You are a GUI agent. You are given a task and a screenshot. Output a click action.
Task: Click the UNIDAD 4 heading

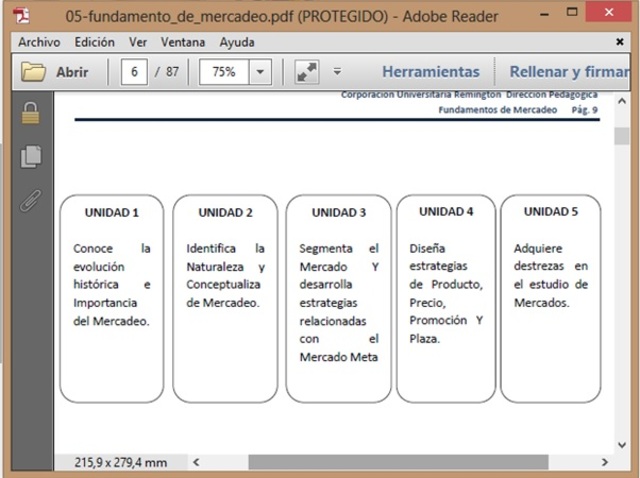coord(446,211)
